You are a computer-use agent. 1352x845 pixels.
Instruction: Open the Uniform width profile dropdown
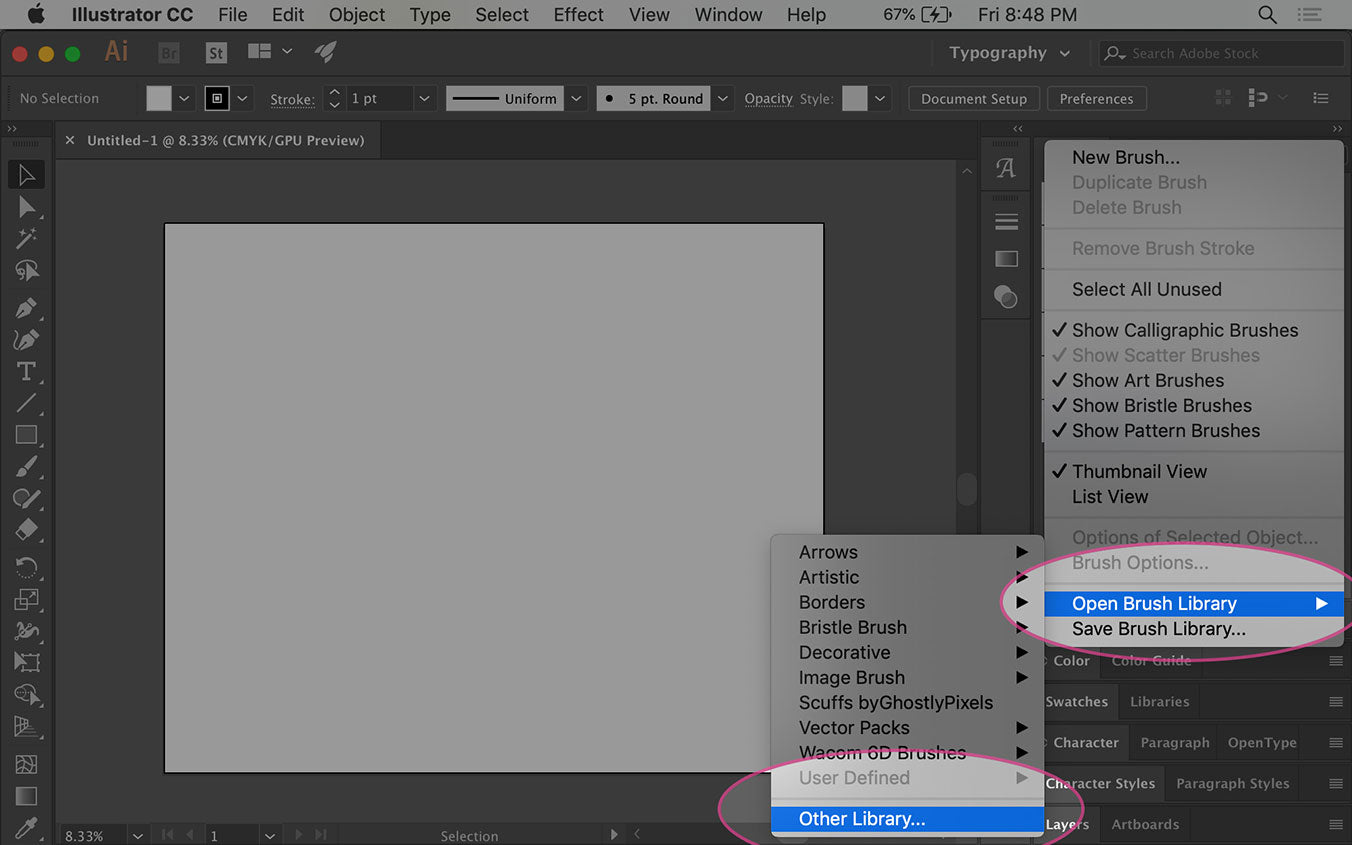pyautogui.click(x=576, y=99)
